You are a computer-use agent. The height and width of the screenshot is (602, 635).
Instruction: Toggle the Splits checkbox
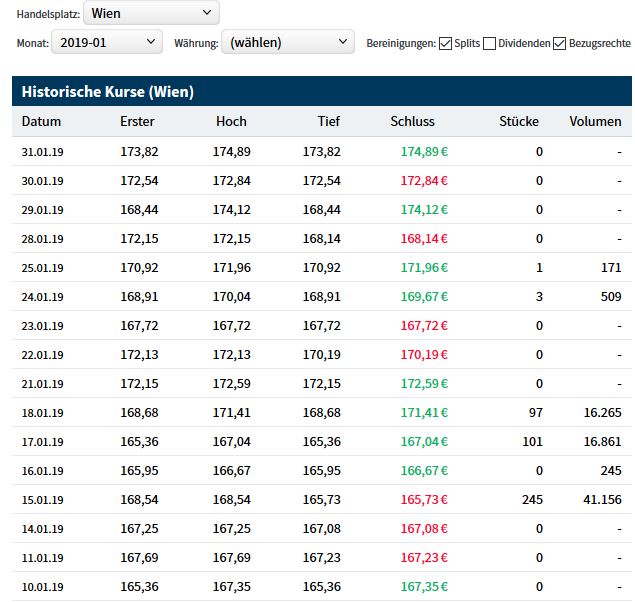(x=445, y=43)
